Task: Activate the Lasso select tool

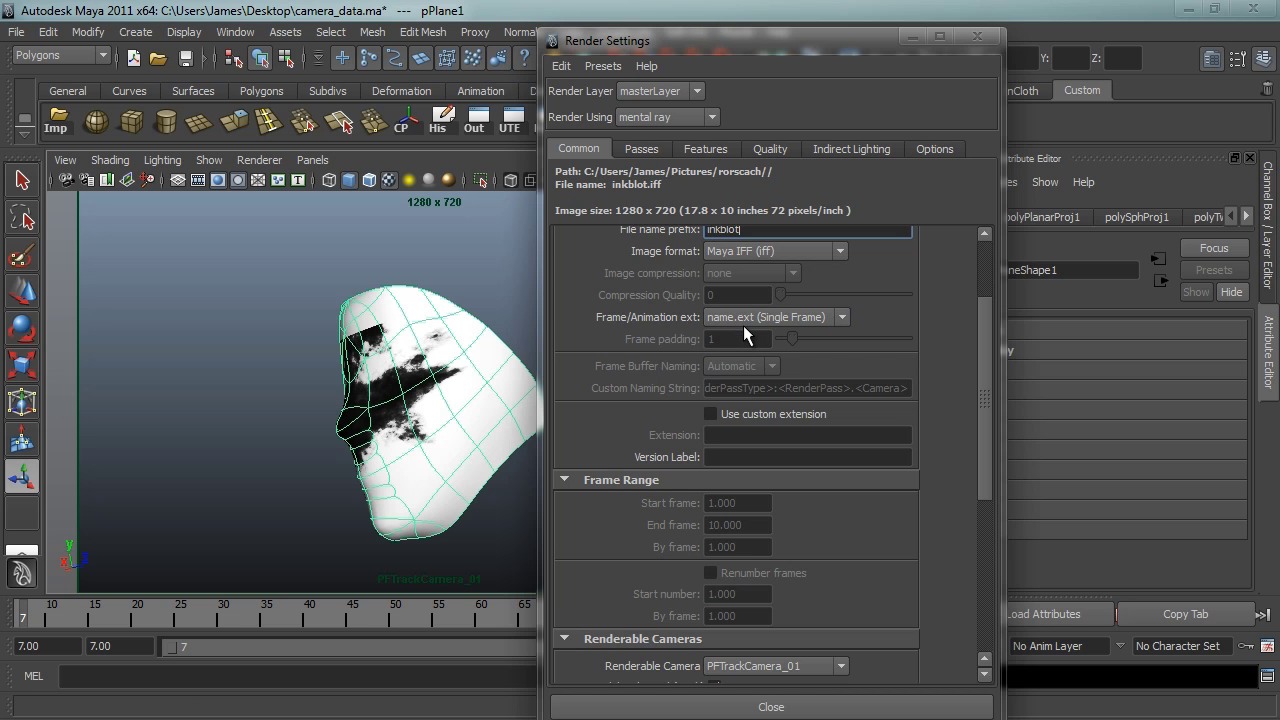Action: point(22,218)
